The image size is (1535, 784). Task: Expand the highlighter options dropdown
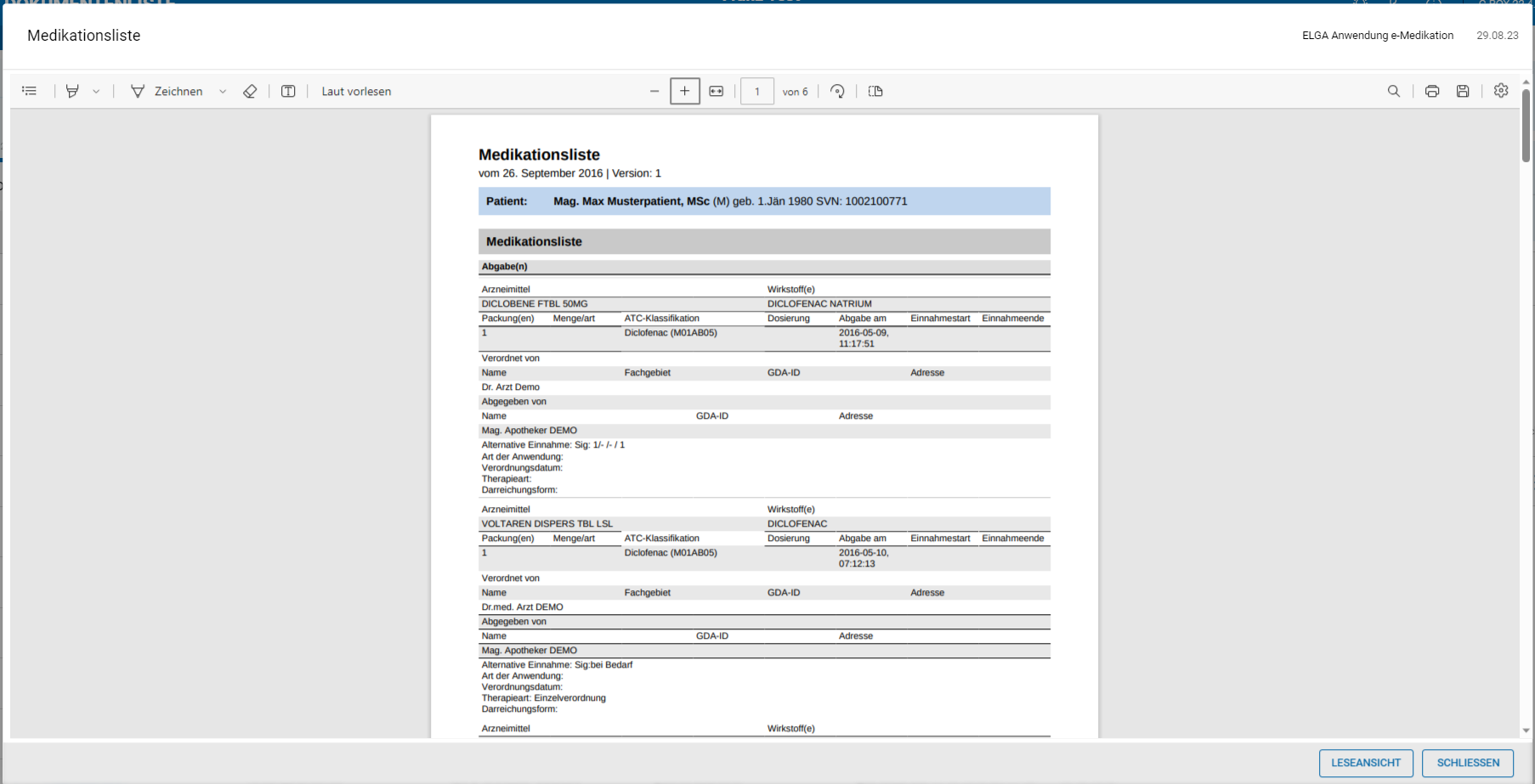pyautogui.click(x=96, y=91)
